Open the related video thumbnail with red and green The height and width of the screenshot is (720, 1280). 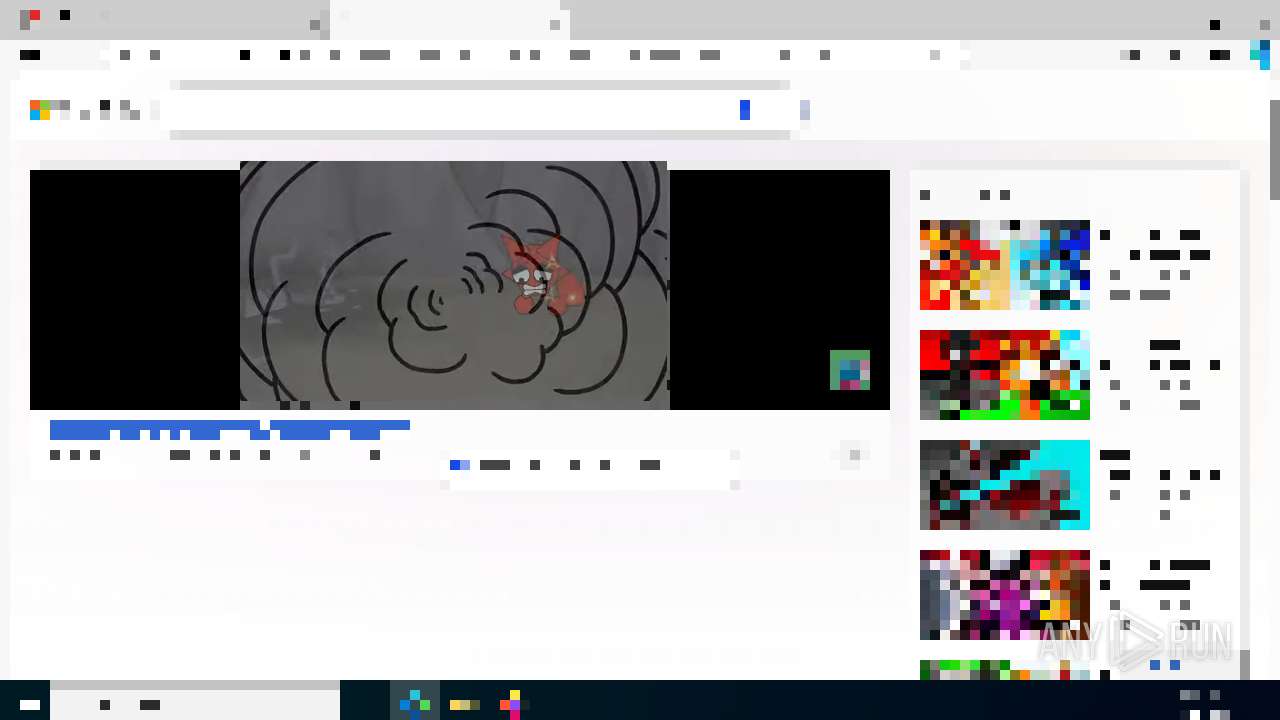(1005, 375)
